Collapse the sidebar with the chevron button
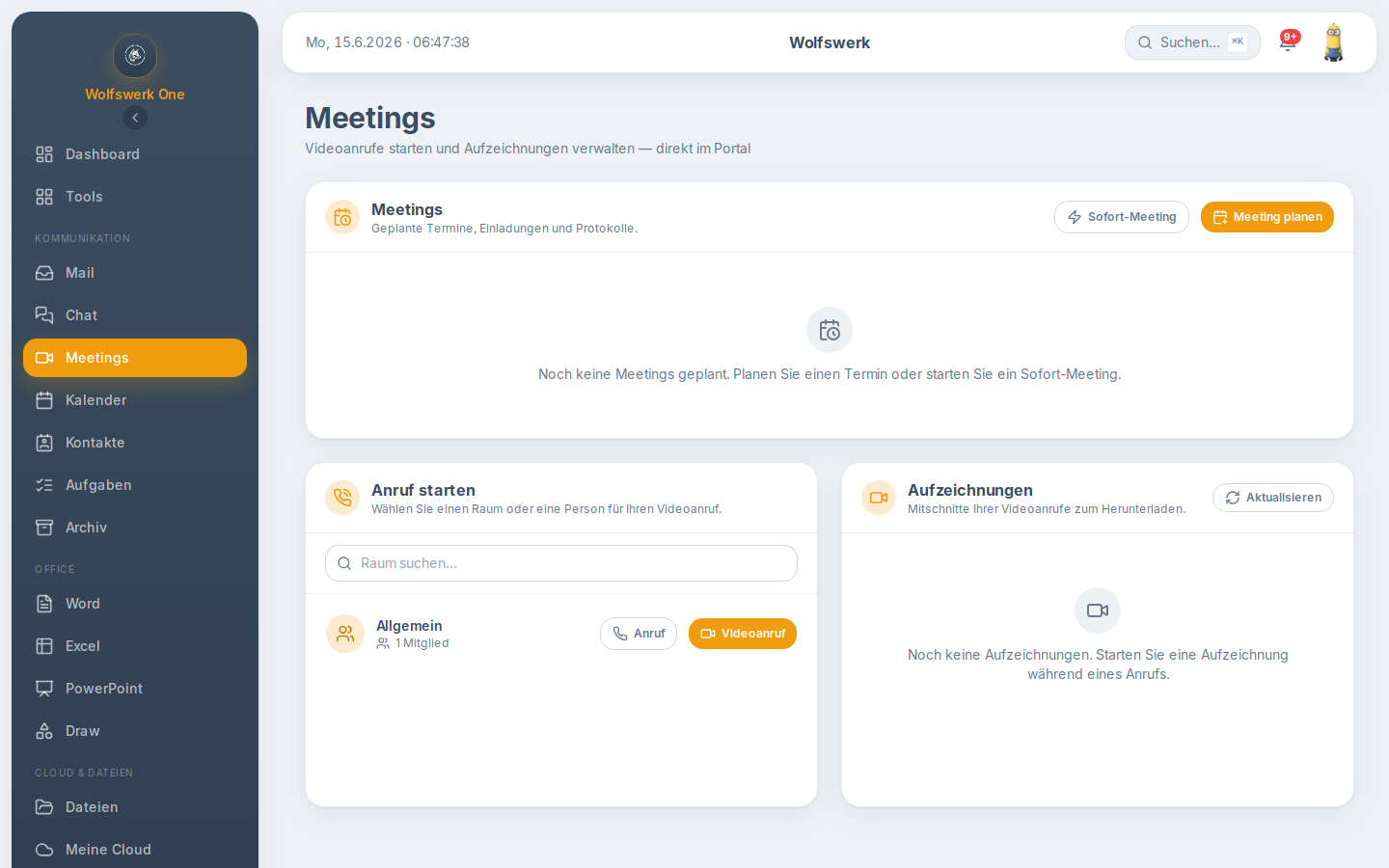 pyautogui.click(x=135, y=118)
